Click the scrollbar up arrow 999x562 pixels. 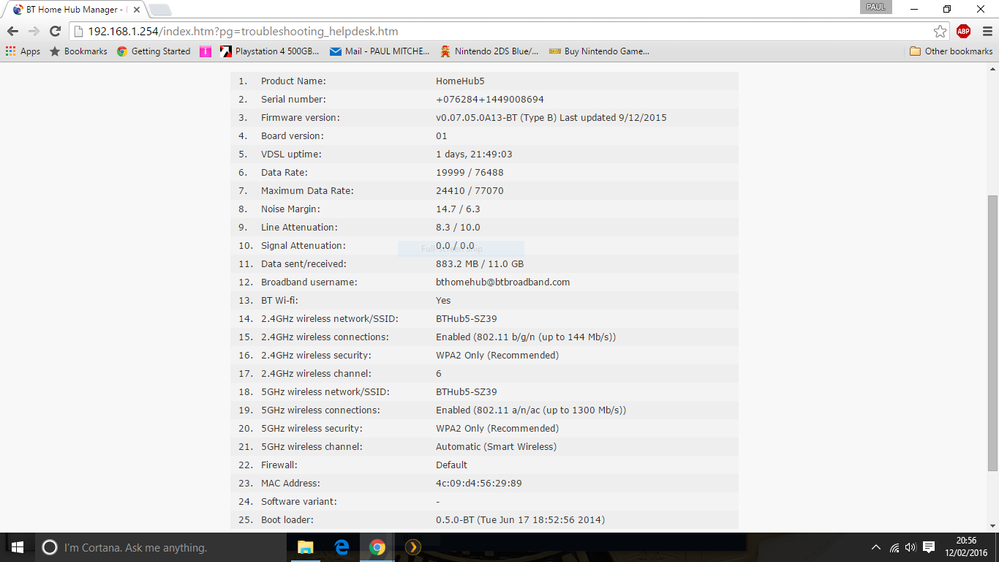(993, 68)
